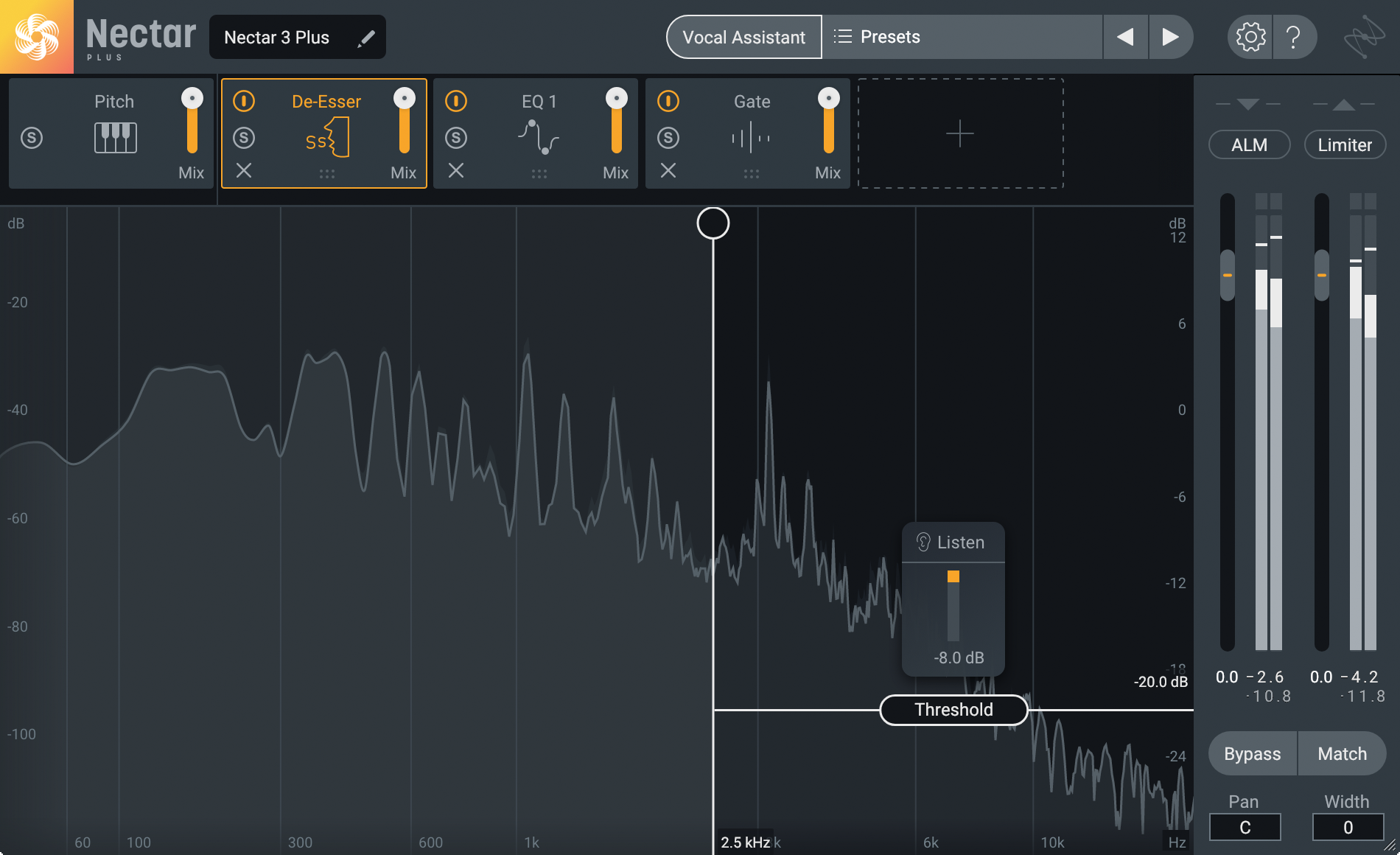Screen dimensions: 1400x855
Task: Click the EQ 1 curve icon
Action: 539,137
